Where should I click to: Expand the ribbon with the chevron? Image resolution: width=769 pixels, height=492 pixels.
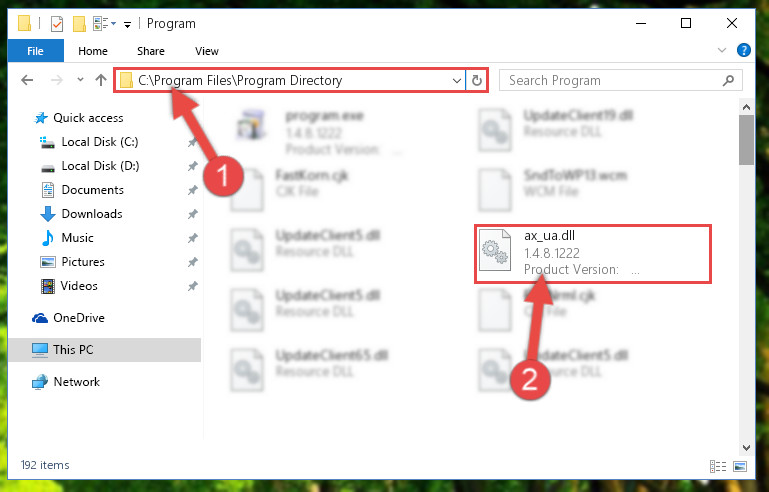tap(721, 50)
